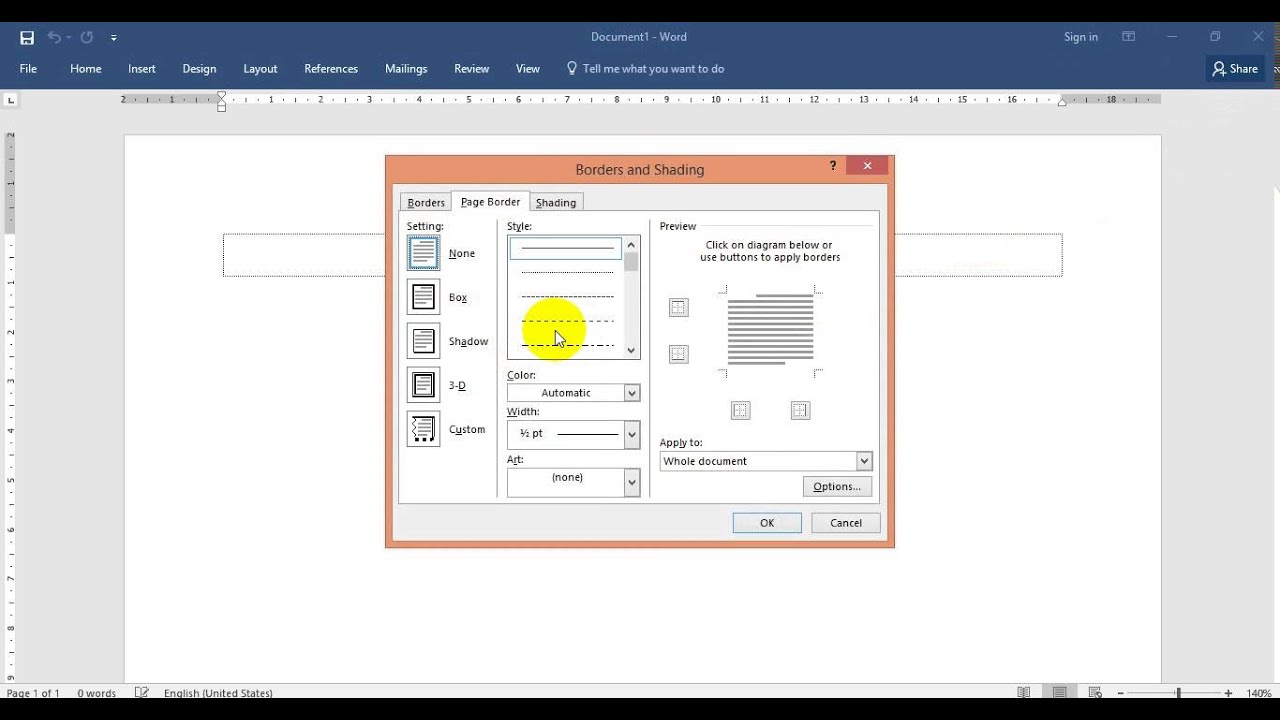
Task: Choose the Box border setting icon
Action: pos(423,297)
